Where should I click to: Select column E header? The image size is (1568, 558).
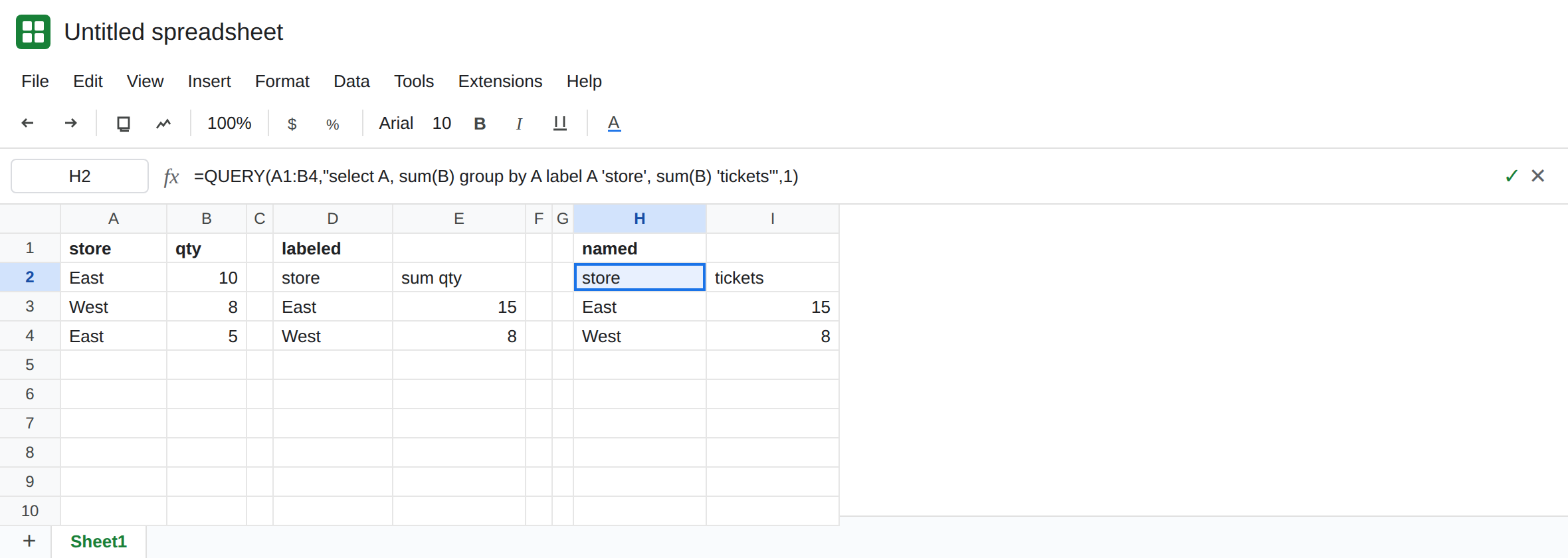click(x=459, y=219)
